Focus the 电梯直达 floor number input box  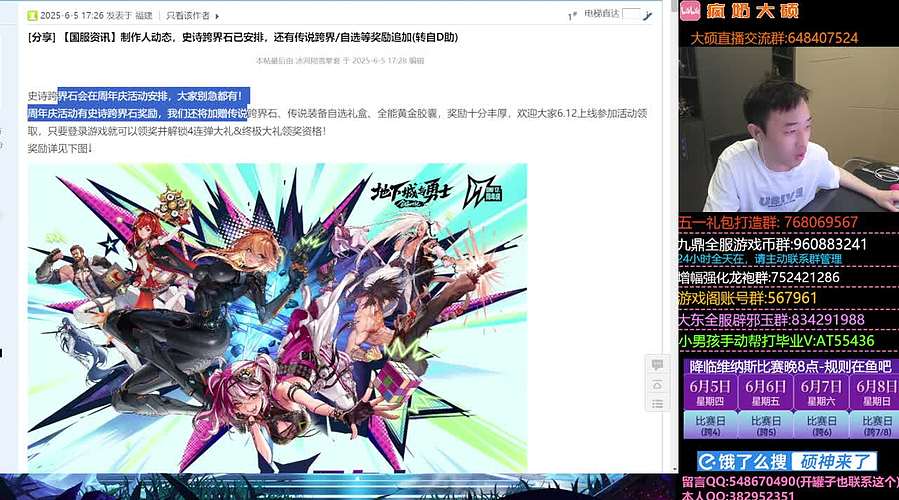click(631, 14)
